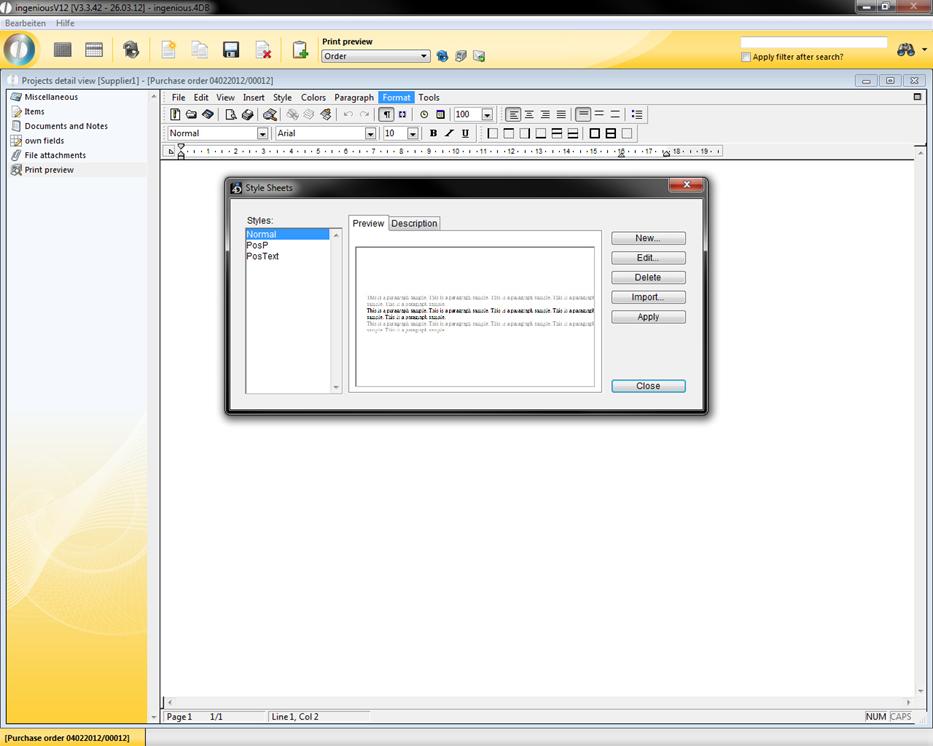Viewport: 933px width, 746px height.
Task: Click the underline formatting icon
Action: (465, 133)
